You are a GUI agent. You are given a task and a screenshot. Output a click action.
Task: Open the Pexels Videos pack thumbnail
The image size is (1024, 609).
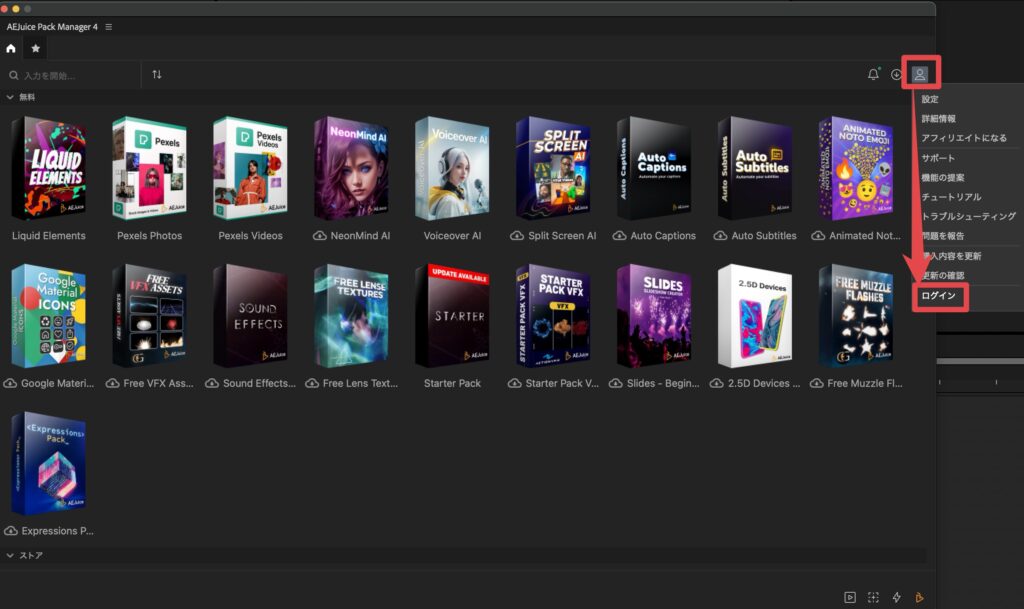click(x=251, y=168)
